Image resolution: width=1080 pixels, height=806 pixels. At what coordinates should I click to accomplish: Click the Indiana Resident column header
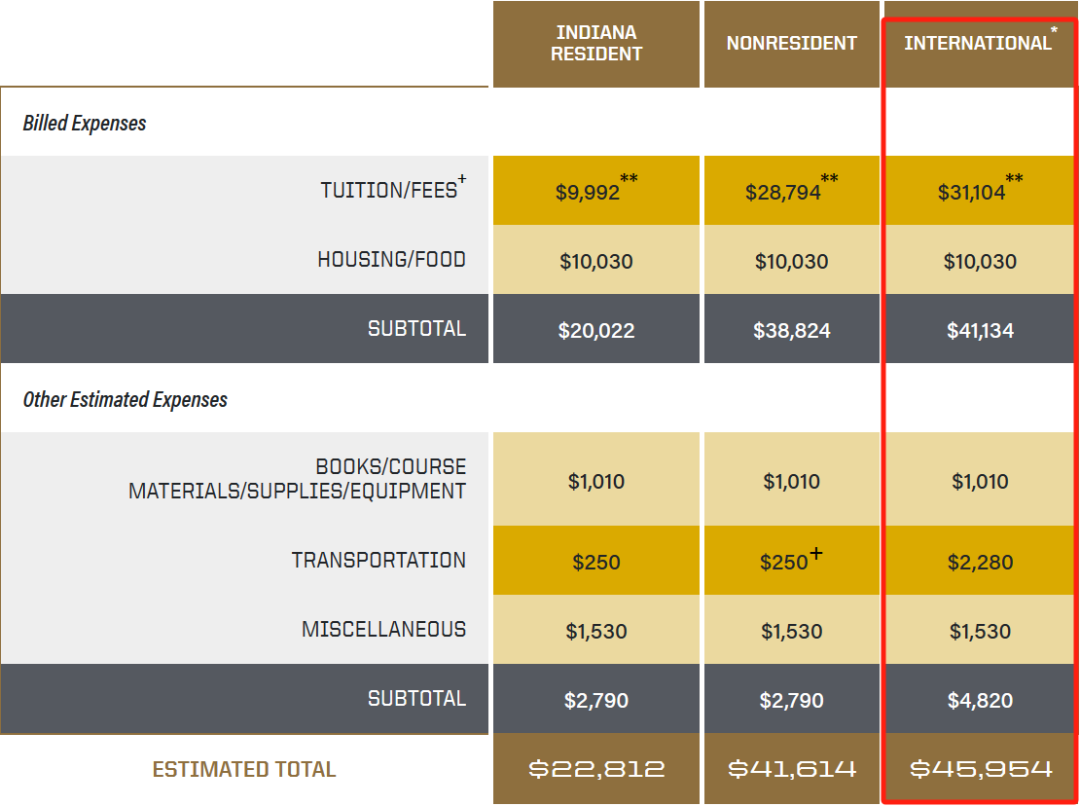pyautogui.click(x=596, y=44)
